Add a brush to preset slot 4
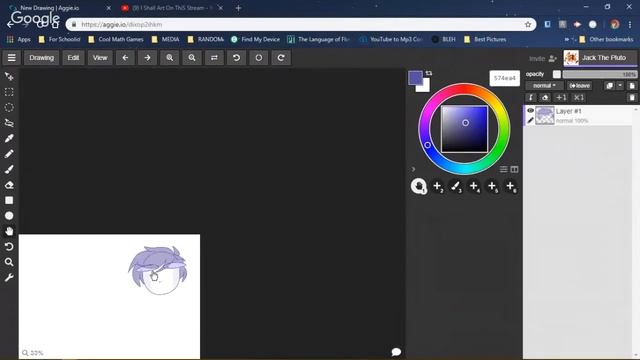Image resolution: width=640 pixels, height=360 pixels. coord(474,186)
